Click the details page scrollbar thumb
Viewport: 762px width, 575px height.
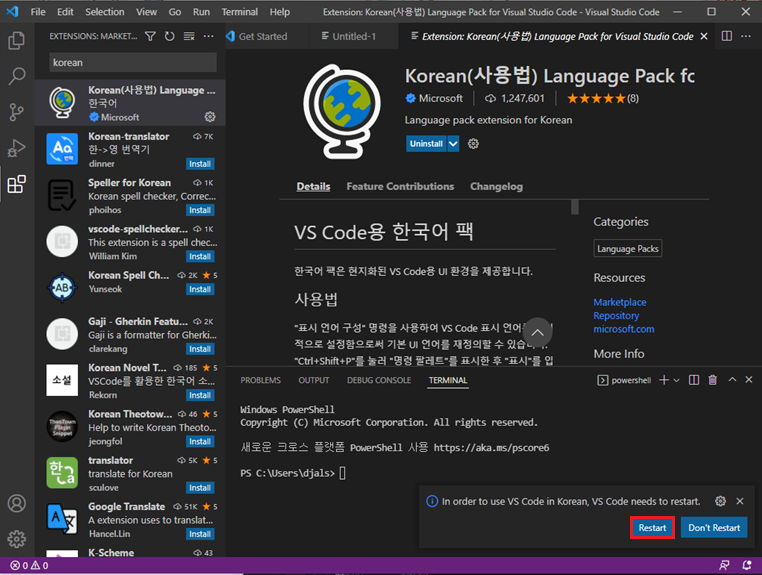pos(575,207)
